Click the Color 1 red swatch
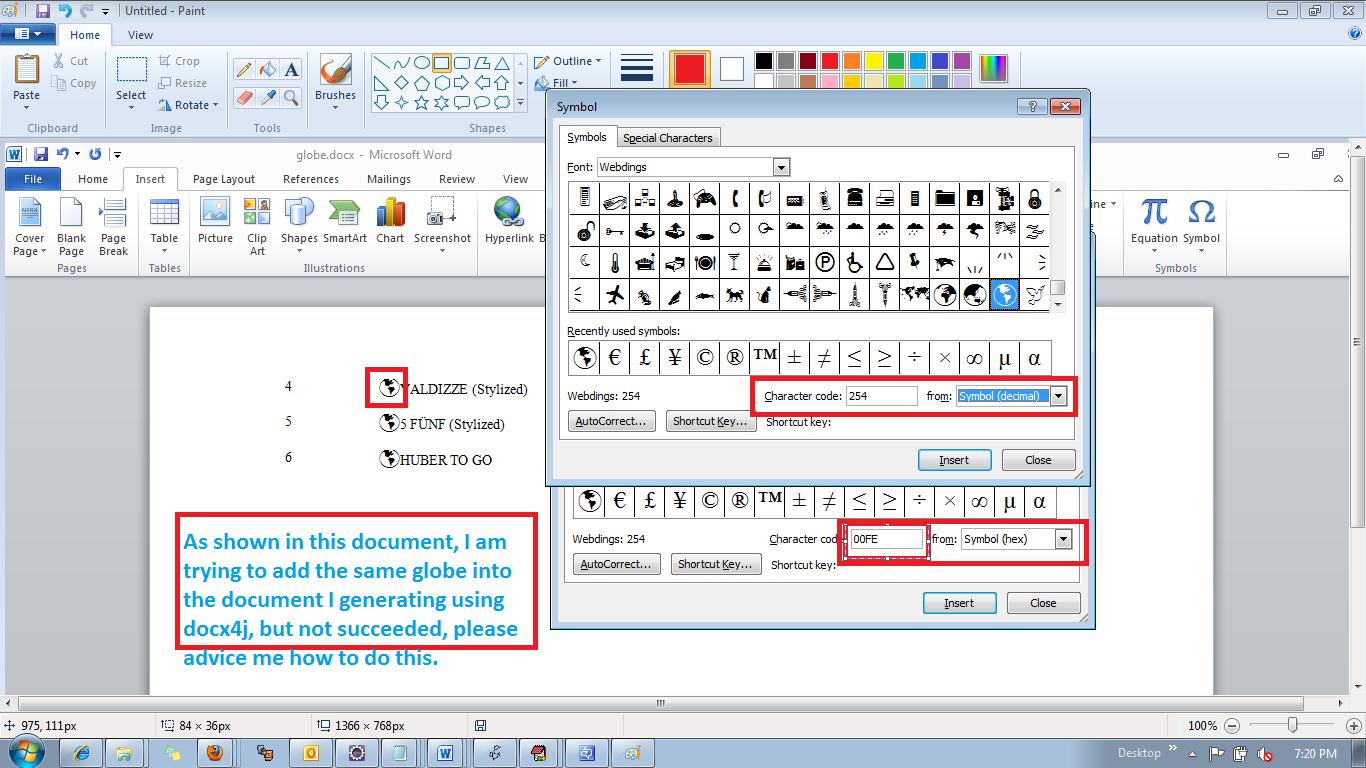Viewport: 1366px width, 768px height. tap(690, 68)
